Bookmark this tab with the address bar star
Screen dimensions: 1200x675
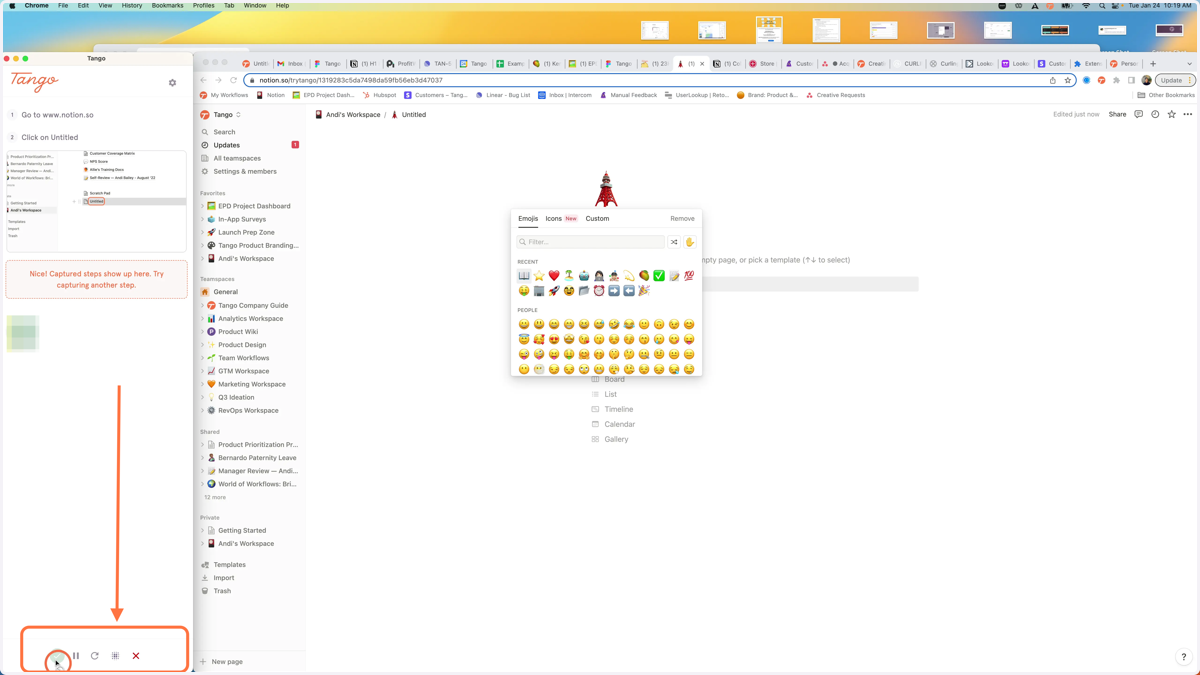tap(1067, 80)
